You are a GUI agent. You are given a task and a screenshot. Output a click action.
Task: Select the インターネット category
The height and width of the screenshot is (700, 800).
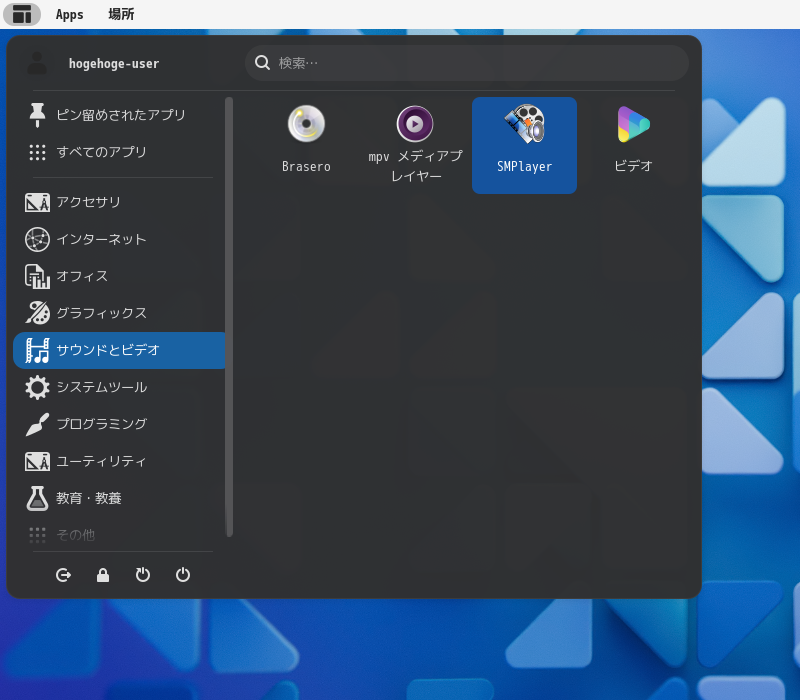pos(119,239)
